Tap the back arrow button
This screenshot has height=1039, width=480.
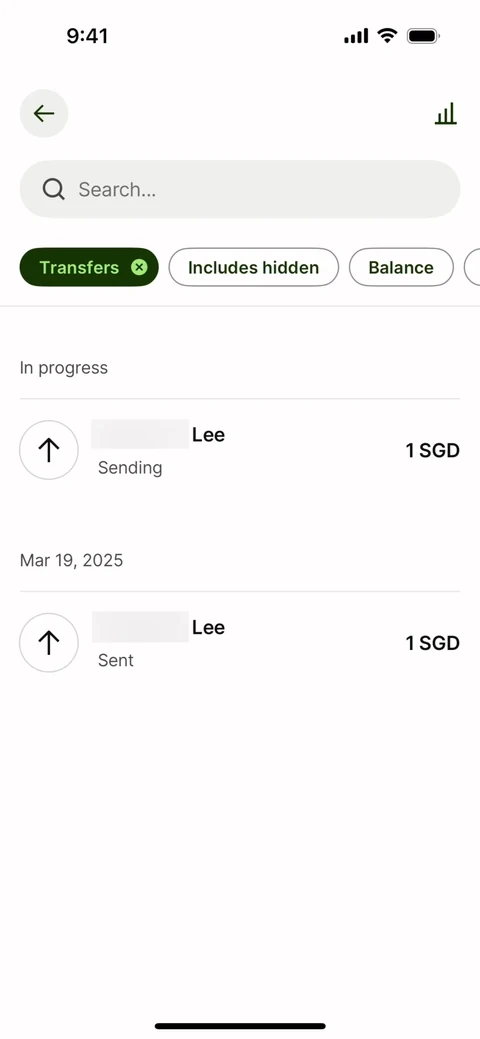(x=44, y=113)
